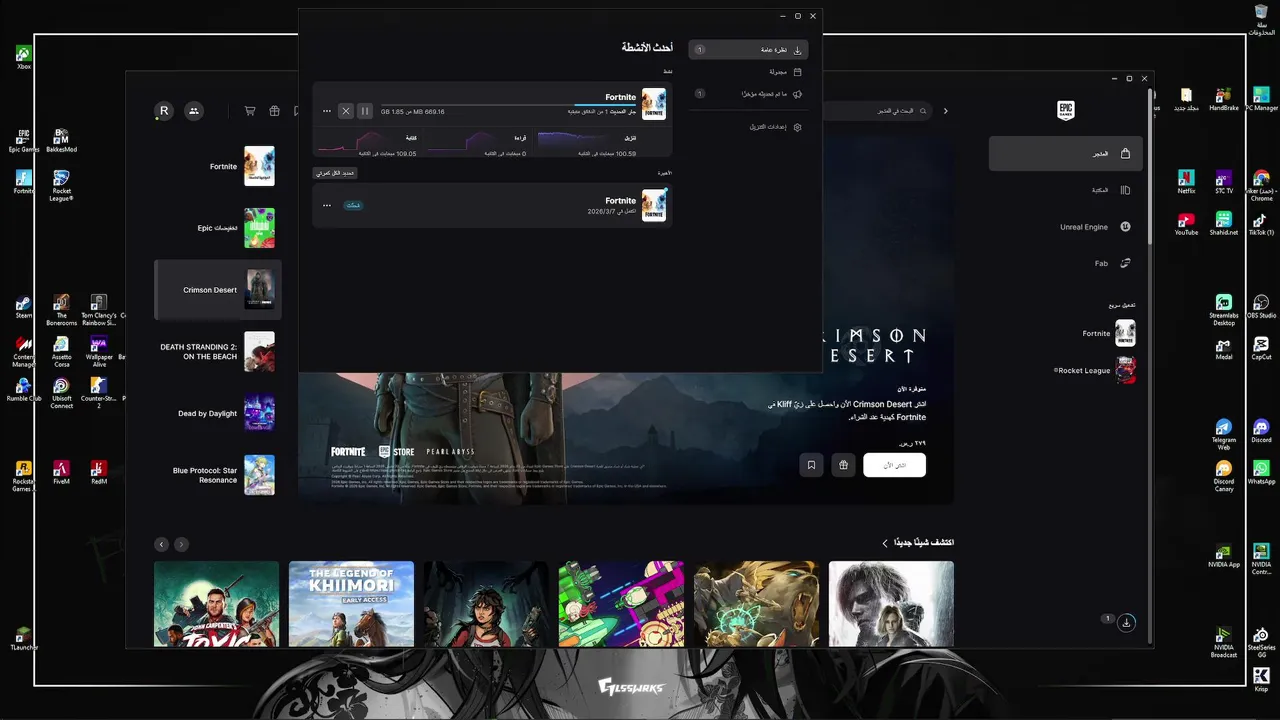This screenshot has width=1280, height=720.
Task: Open the RedM desktop shortcut
Action: [x=99, y=472]
